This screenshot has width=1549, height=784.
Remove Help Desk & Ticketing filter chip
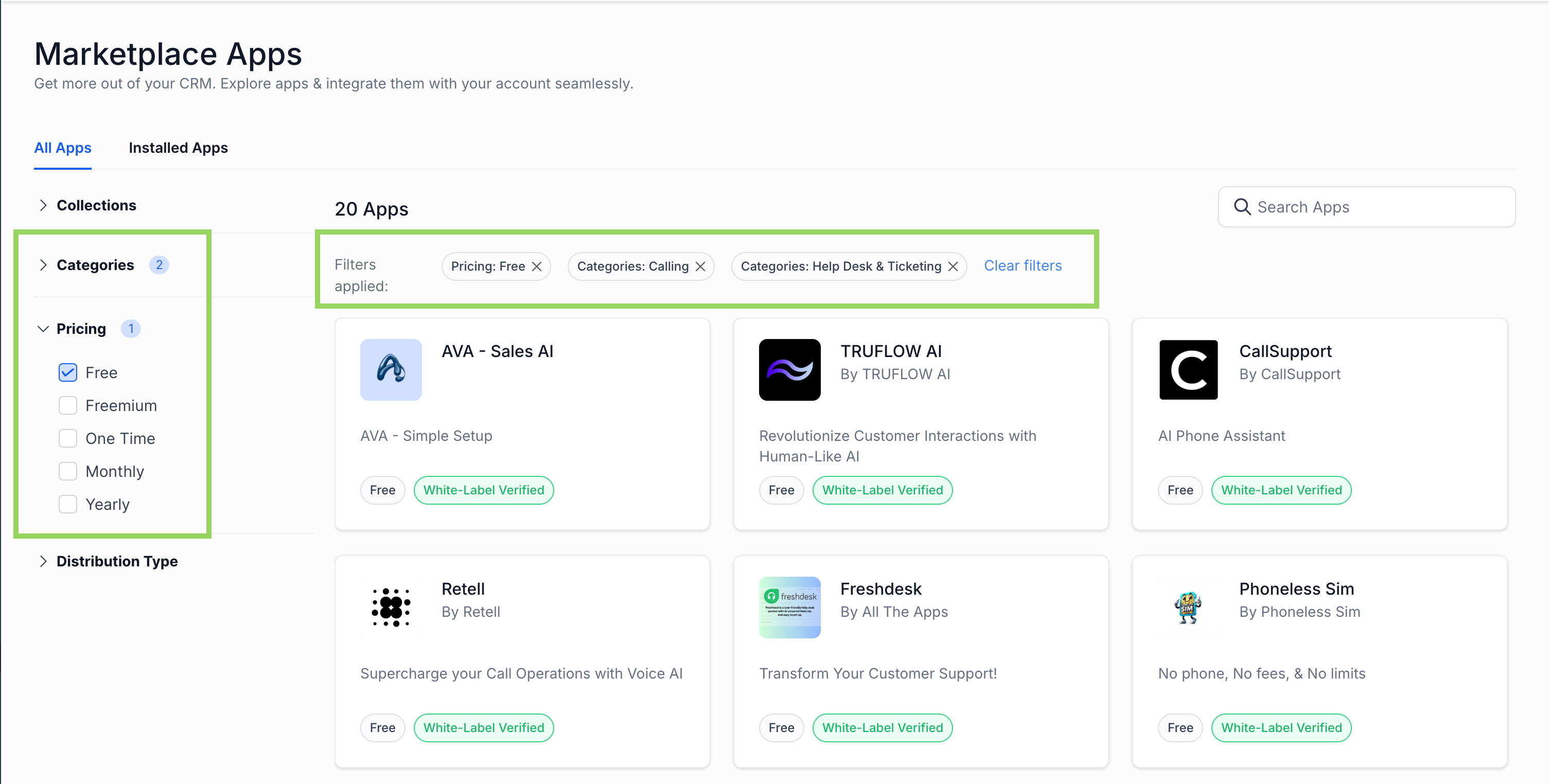pyautogui.click(x=953, y=266)
